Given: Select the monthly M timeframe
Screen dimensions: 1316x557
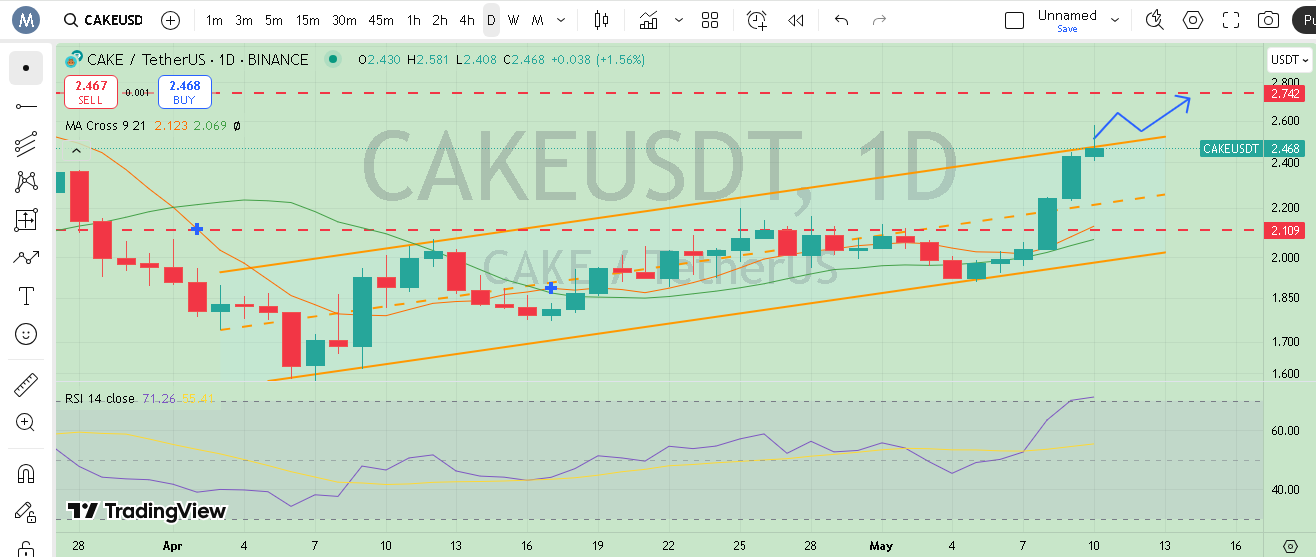Looking at the screenshot, I should (x=538, y=20).
